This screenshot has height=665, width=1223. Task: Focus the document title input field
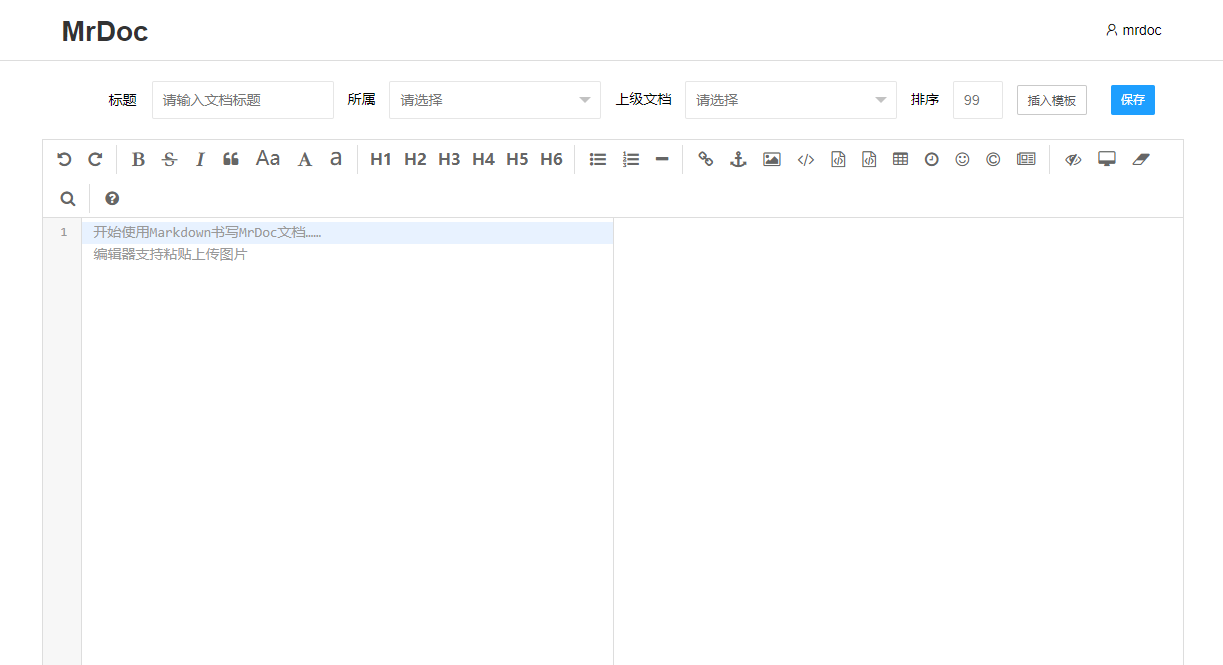pyautogui.click(x=243, y=100)
